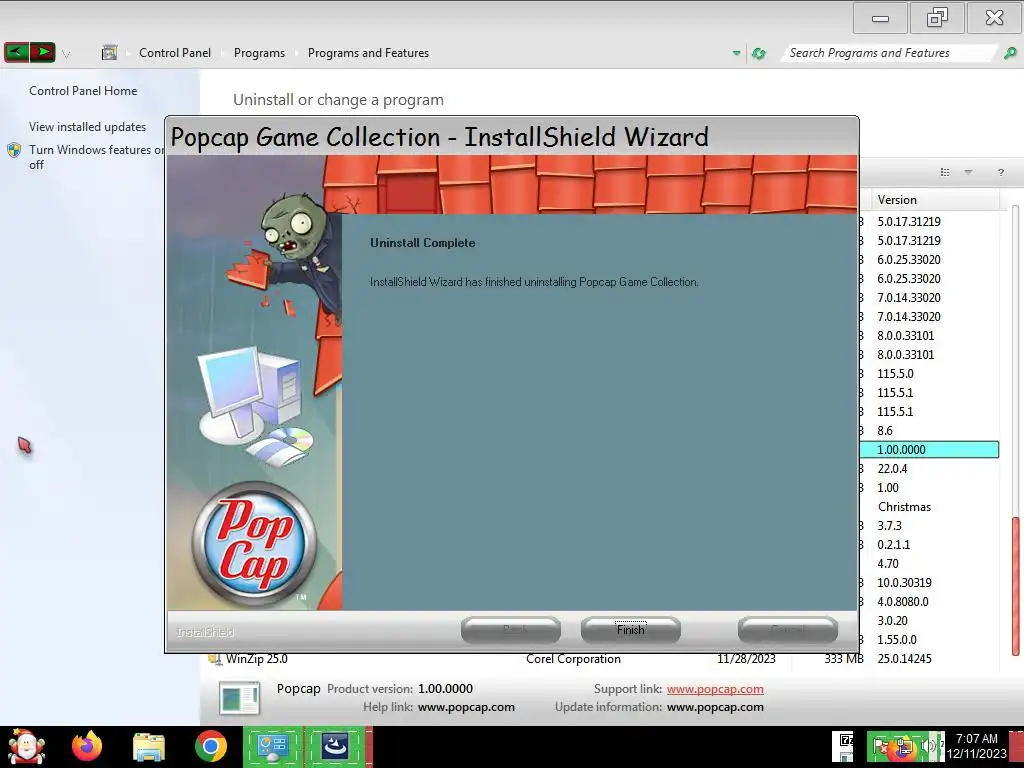Viewport: 1024px width, 768px height.
Task: Click the greyed-out Back button in wizard
Action: (511, 630)
